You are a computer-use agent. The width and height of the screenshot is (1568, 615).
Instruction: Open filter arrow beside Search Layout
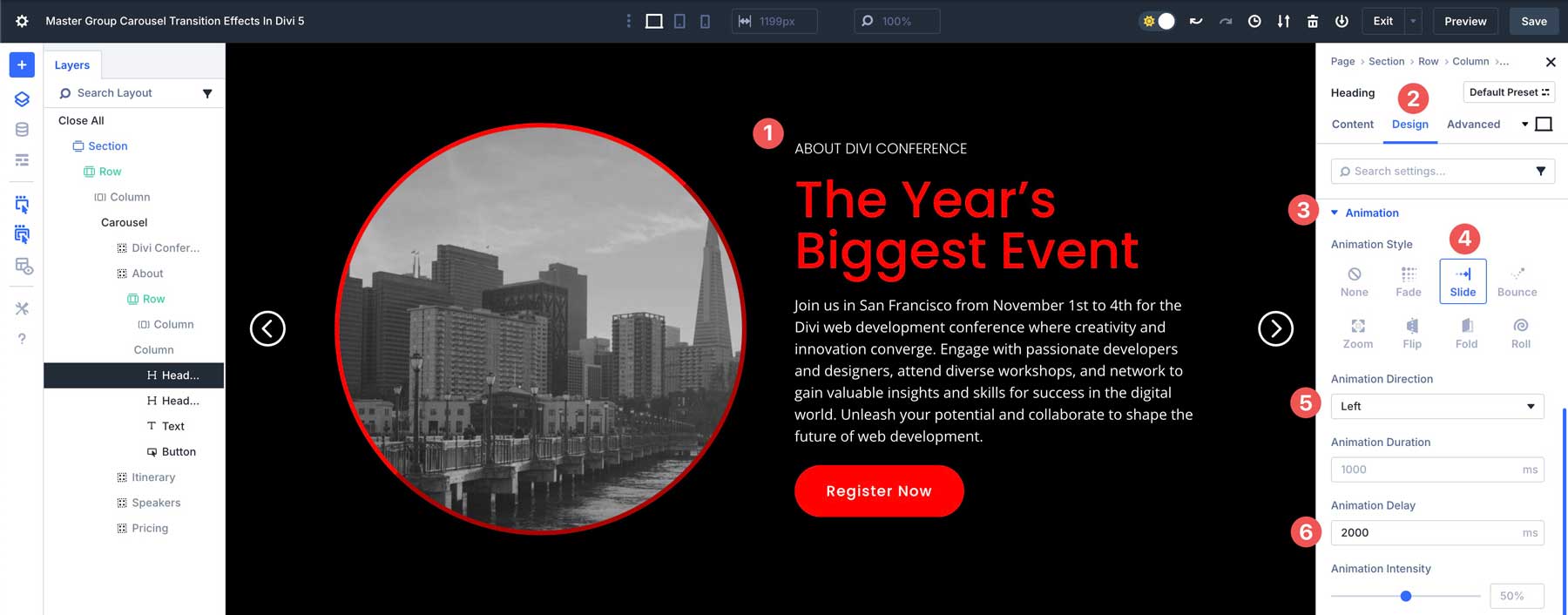(207, 93)
